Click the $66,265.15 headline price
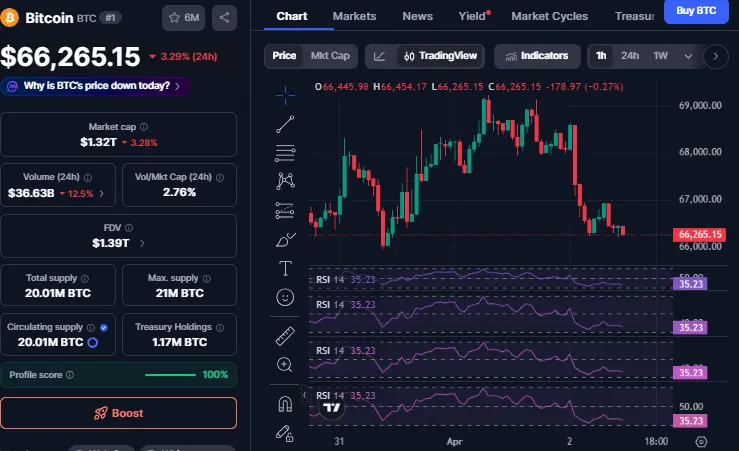This screenshot has height=451, width=739. click(x=70, y=57)
